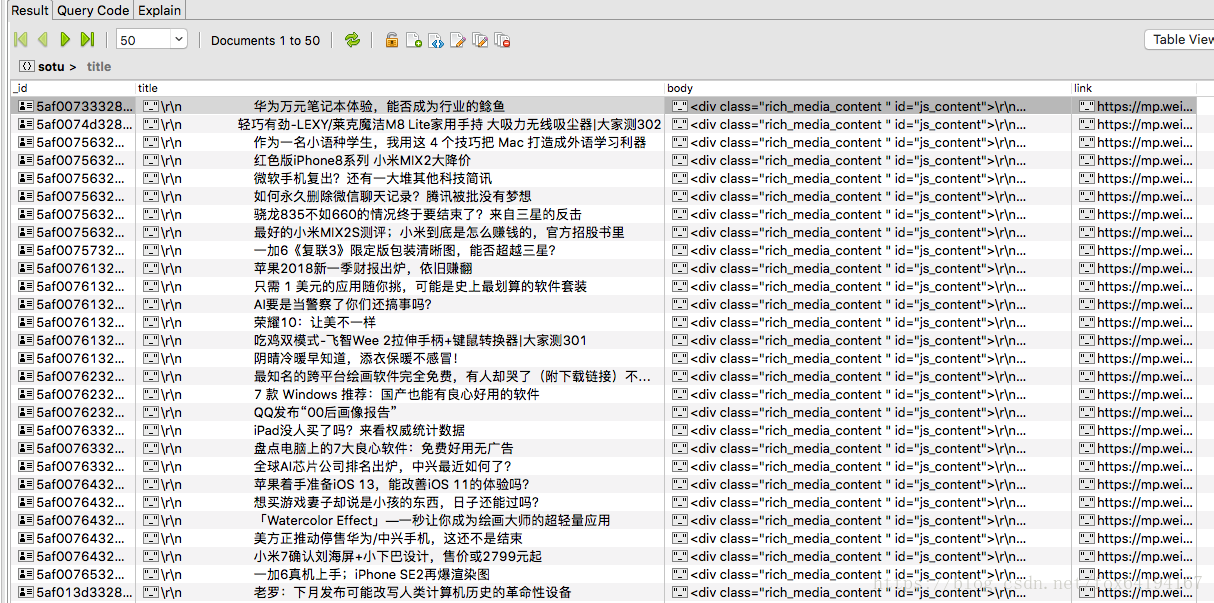The width and height of the screenshot is (1214, 603).
Task: Select title 小米7确认刘海屏+小下巴设计
Action: coord(398,556)
